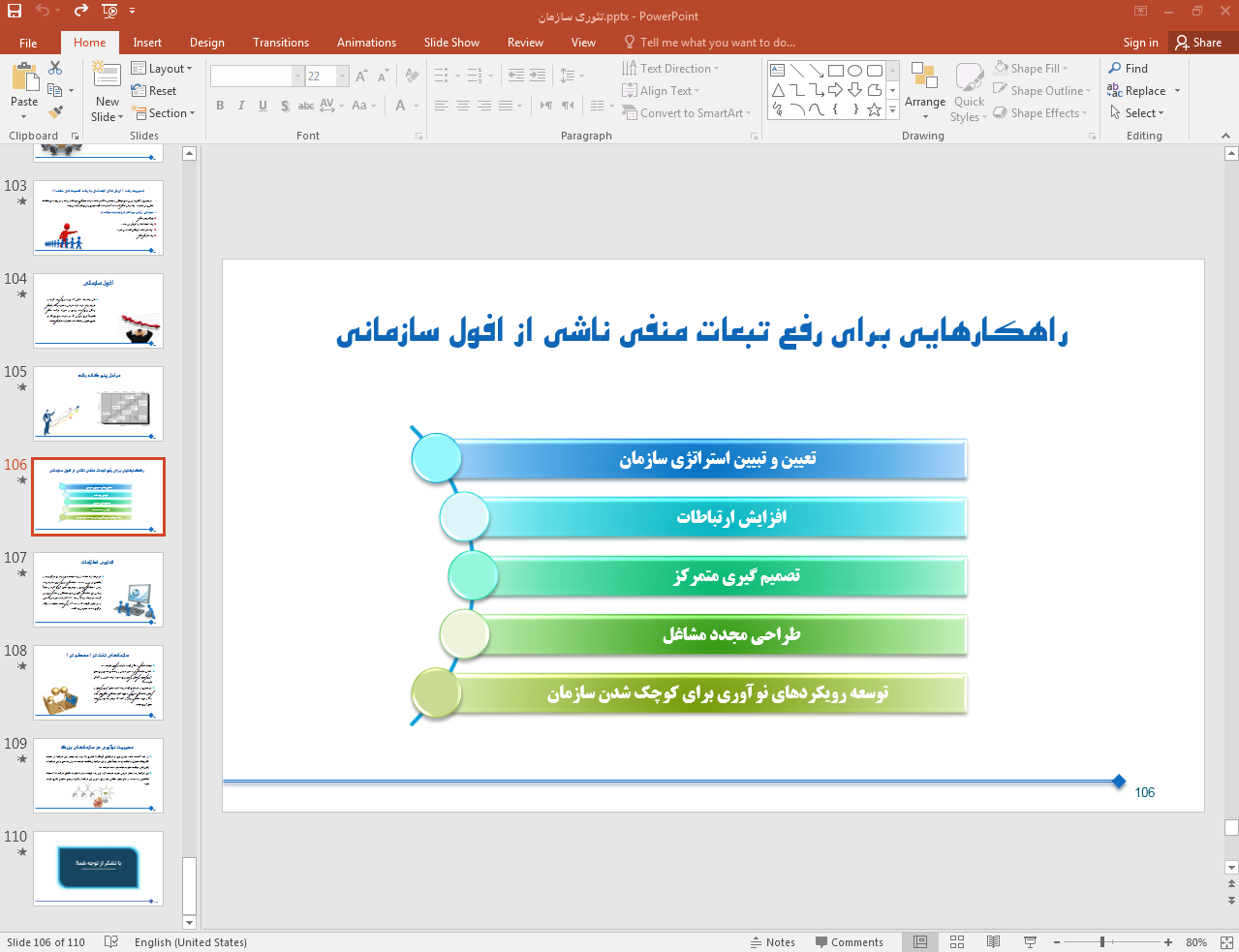
Task: Open the Section dropdown
Action: point(163,113)
